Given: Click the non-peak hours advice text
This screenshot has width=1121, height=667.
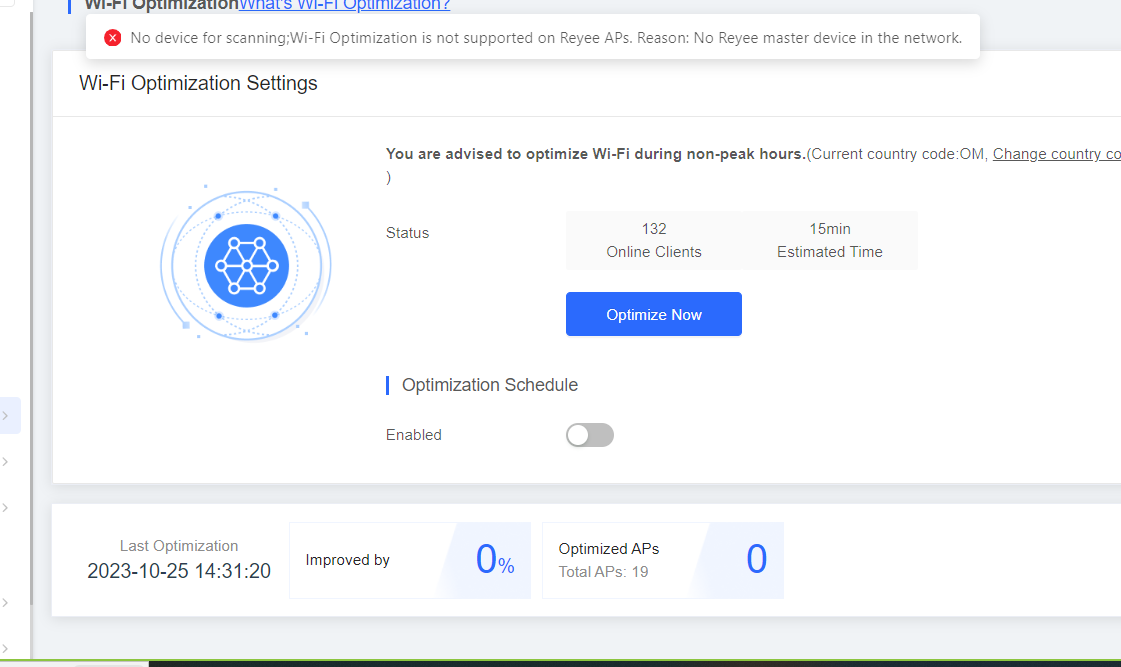Looking at the screenshot, I should click(595, 154).
